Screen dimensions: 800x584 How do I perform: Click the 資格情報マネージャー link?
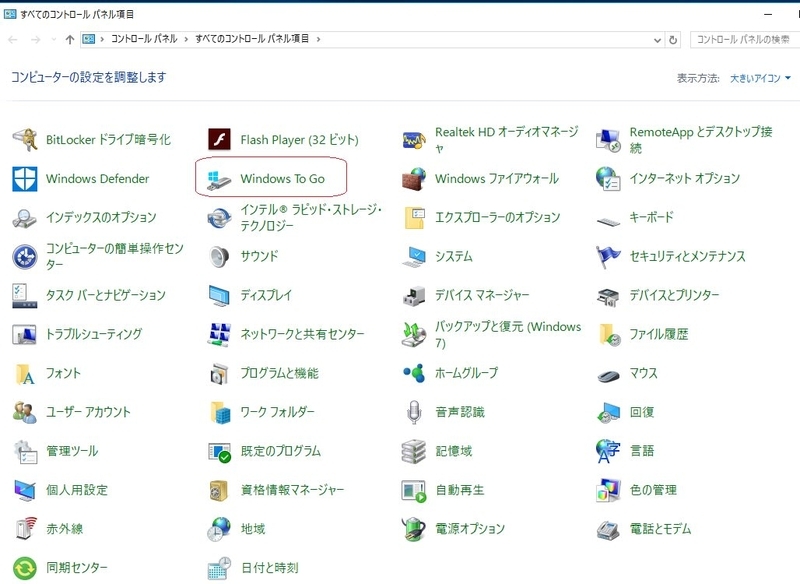point(292,490)
